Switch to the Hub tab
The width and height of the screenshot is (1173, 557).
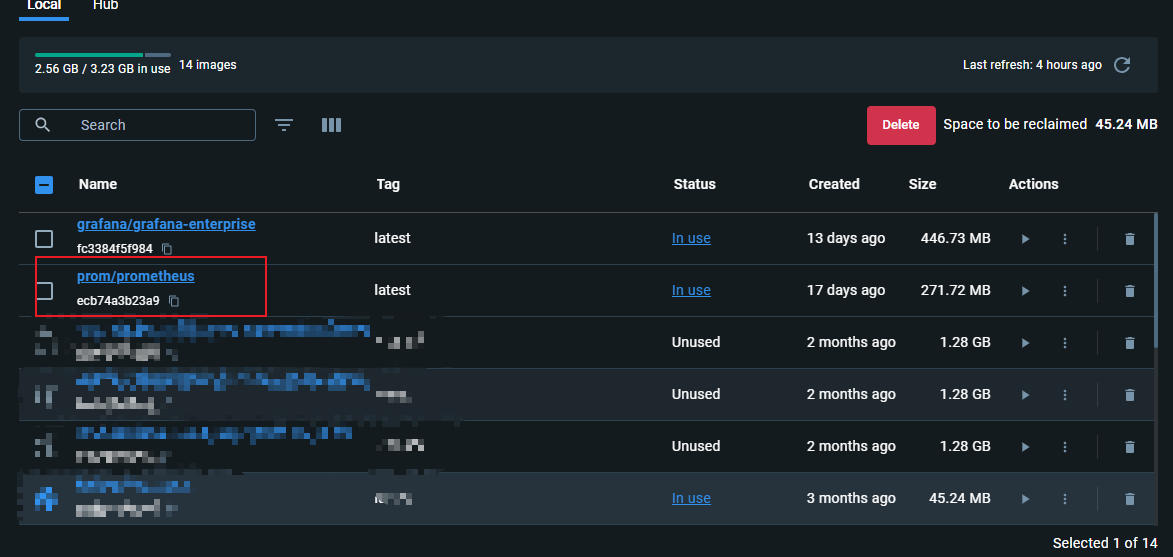coord(105,6)
